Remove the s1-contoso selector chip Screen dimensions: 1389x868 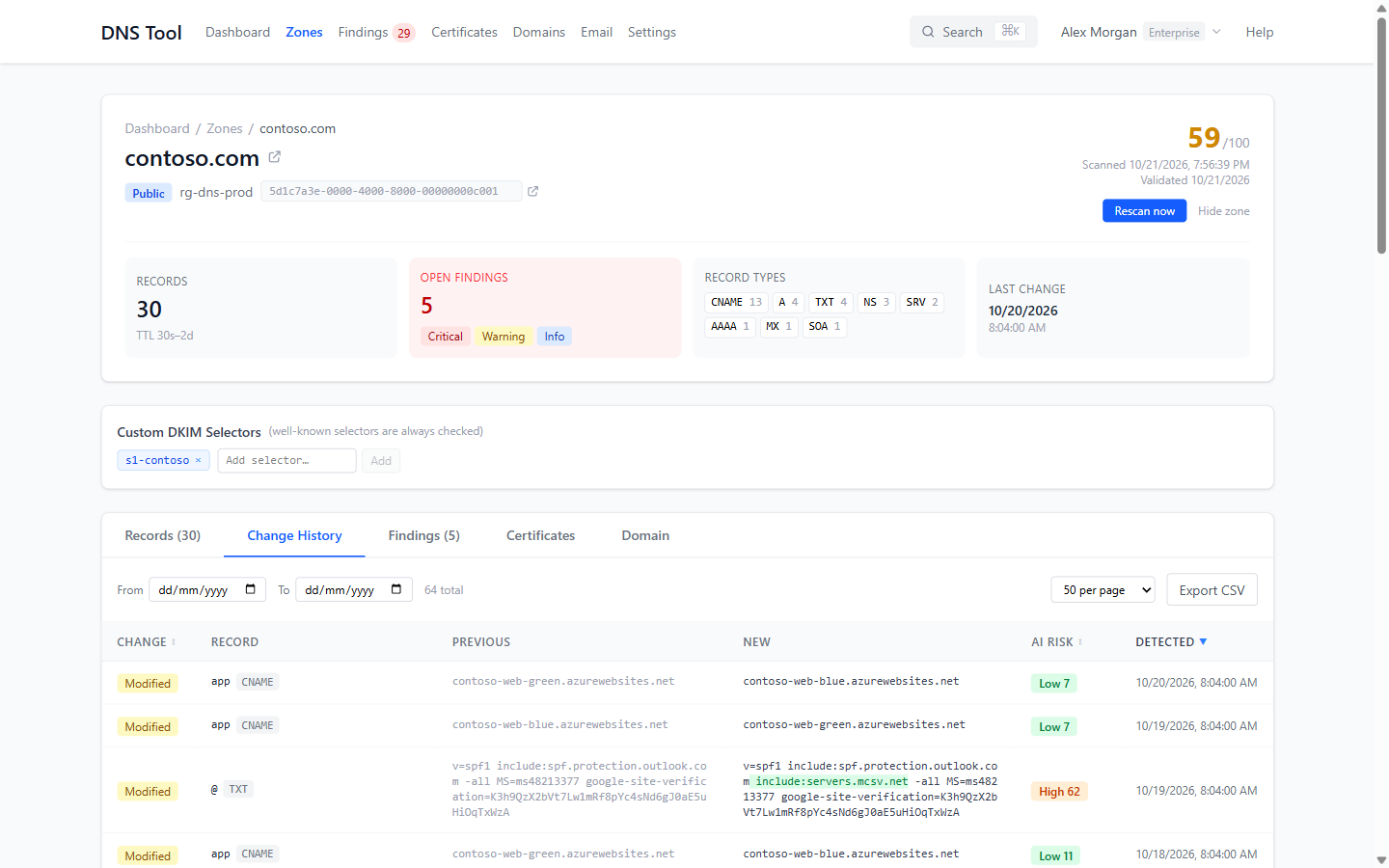[199, 460]
